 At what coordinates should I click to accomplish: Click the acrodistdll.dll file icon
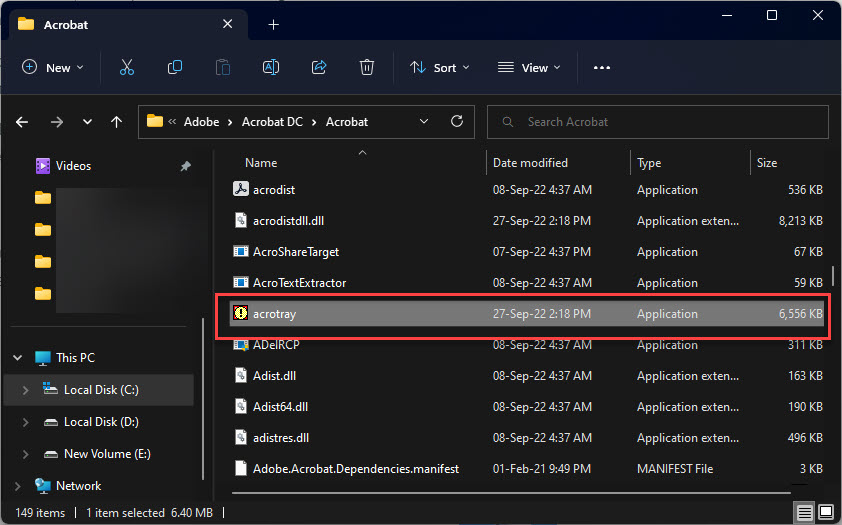pyautogui.click(x=241, y=220)
